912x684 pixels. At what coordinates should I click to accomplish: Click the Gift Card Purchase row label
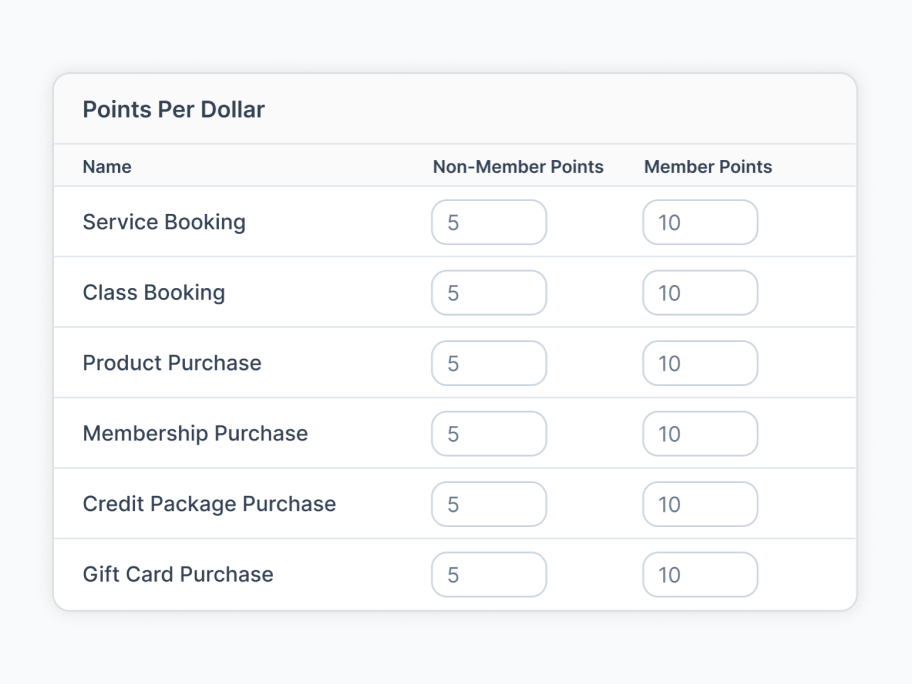click(178, 575)
